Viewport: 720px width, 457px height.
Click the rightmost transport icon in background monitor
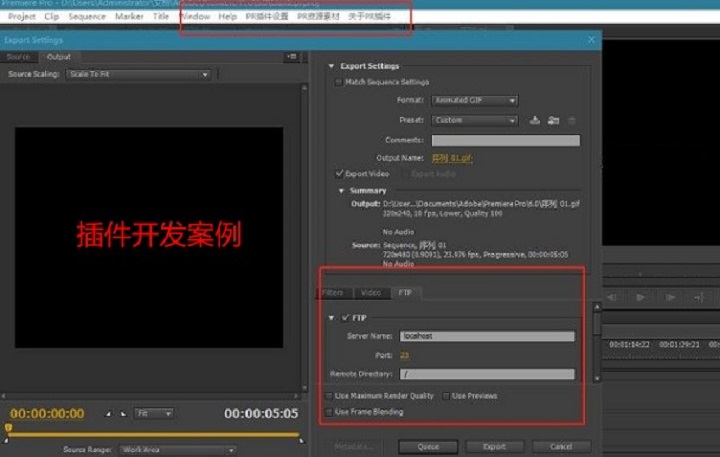tap(699, 297)
